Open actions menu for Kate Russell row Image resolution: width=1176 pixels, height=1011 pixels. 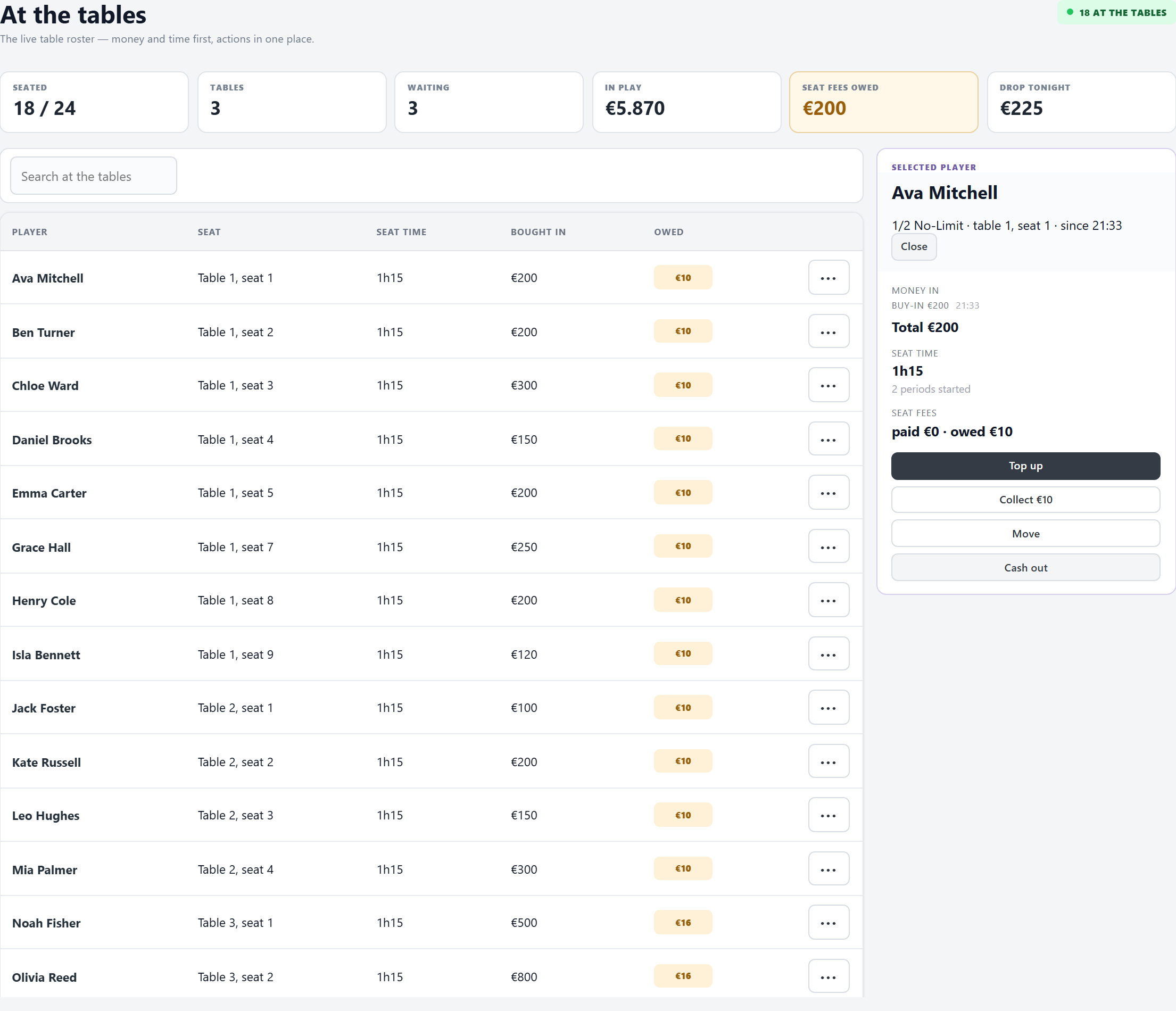click(828, 761)
